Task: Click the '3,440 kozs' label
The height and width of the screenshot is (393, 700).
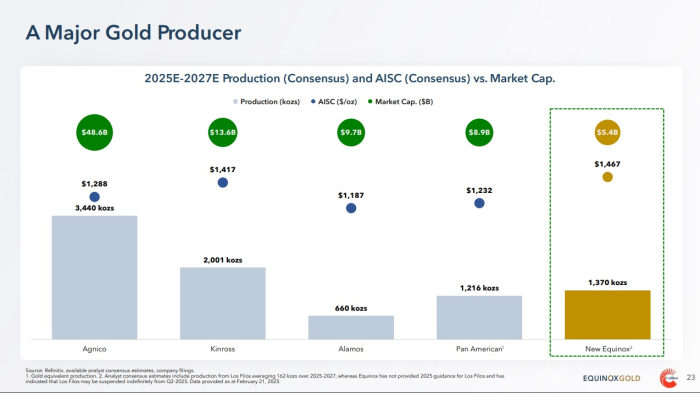Action: pos(94,208)
